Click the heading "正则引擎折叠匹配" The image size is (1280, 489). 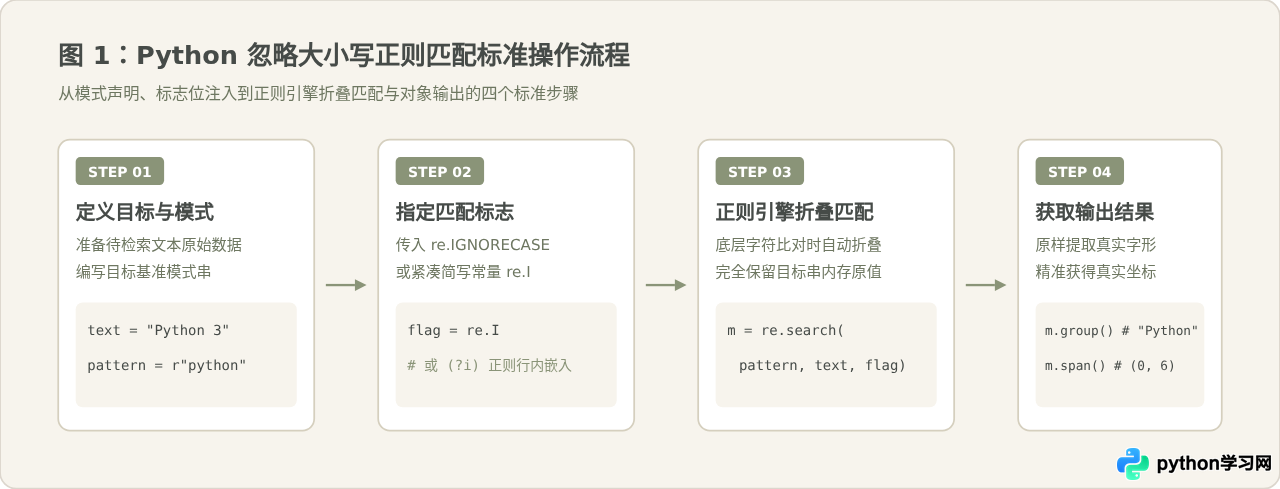795,213
